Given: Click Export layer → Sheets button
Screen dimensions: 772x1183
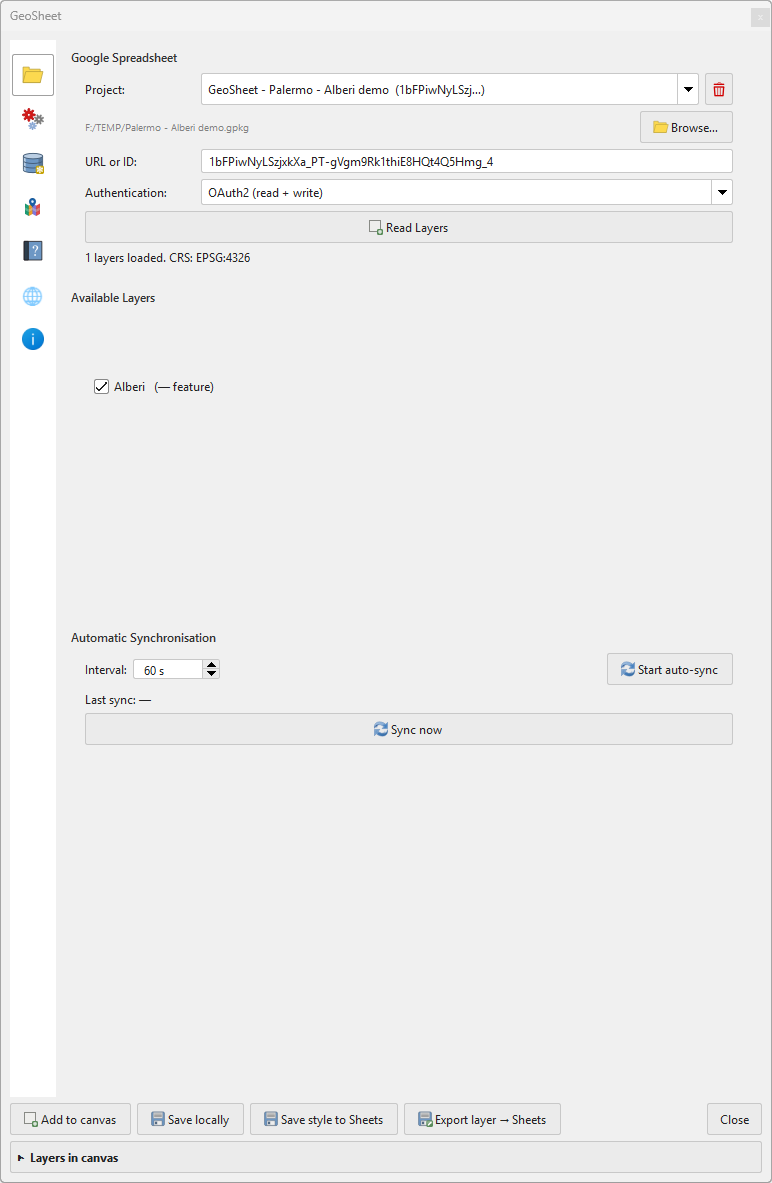Looking at the screenshot, I should tap(482, 1119).
